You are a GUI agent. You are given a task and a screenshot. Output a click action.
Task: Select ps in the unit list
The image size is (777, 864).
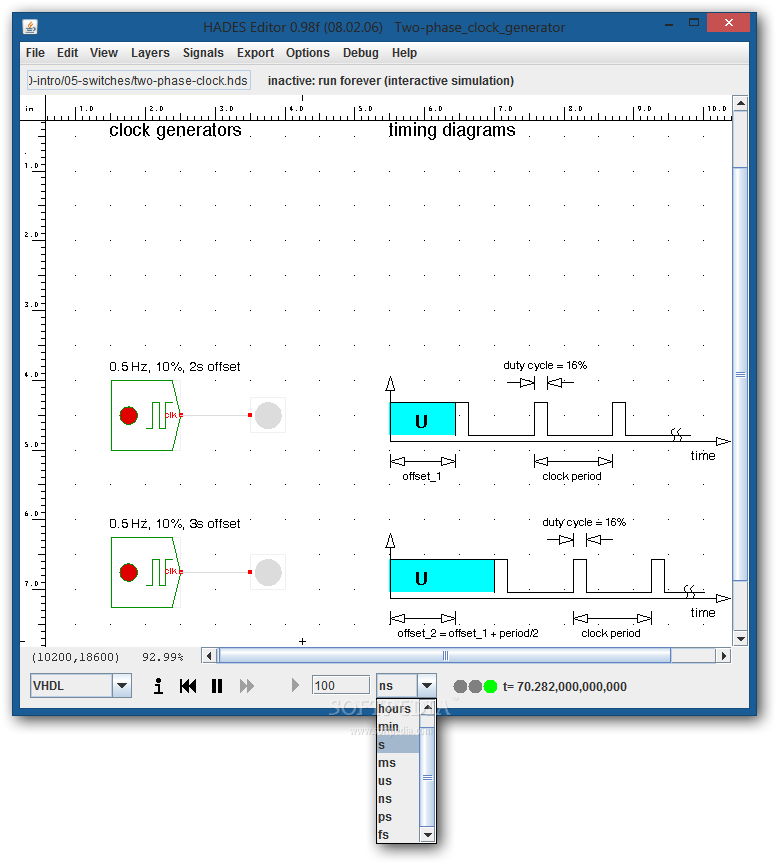pyautogui.click(x=398, y=817)
